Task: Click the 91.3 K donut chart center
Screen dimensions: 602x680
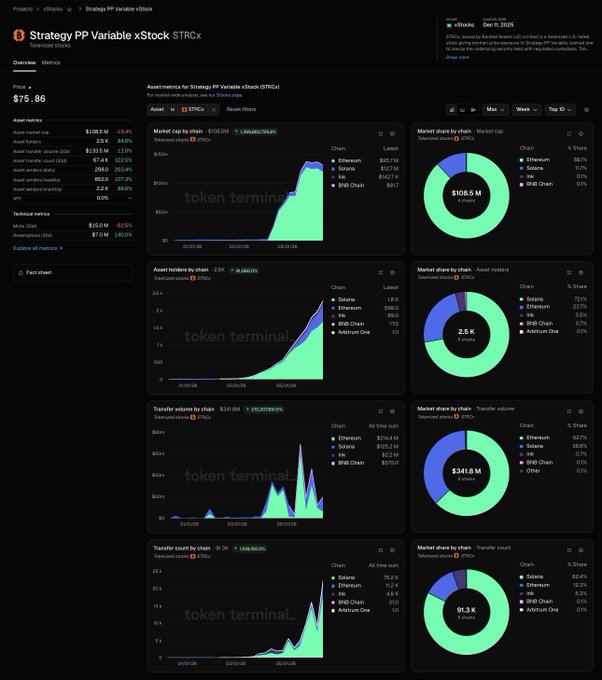Action: coord(466,612)
